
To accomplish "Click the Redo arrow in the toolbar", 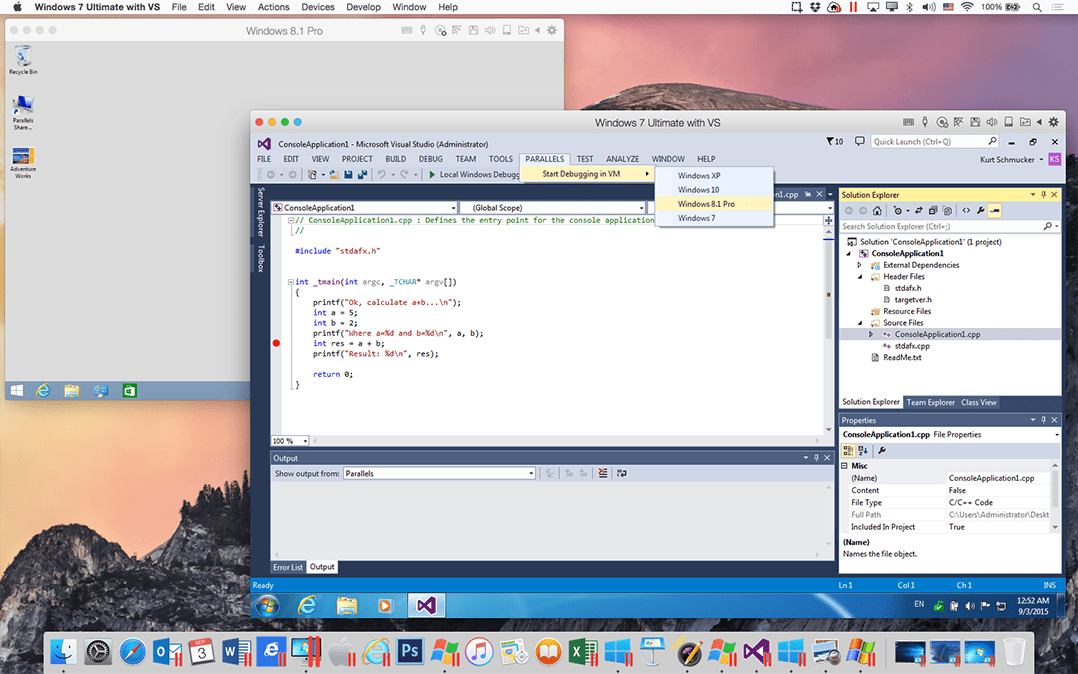I will point(404,175).
